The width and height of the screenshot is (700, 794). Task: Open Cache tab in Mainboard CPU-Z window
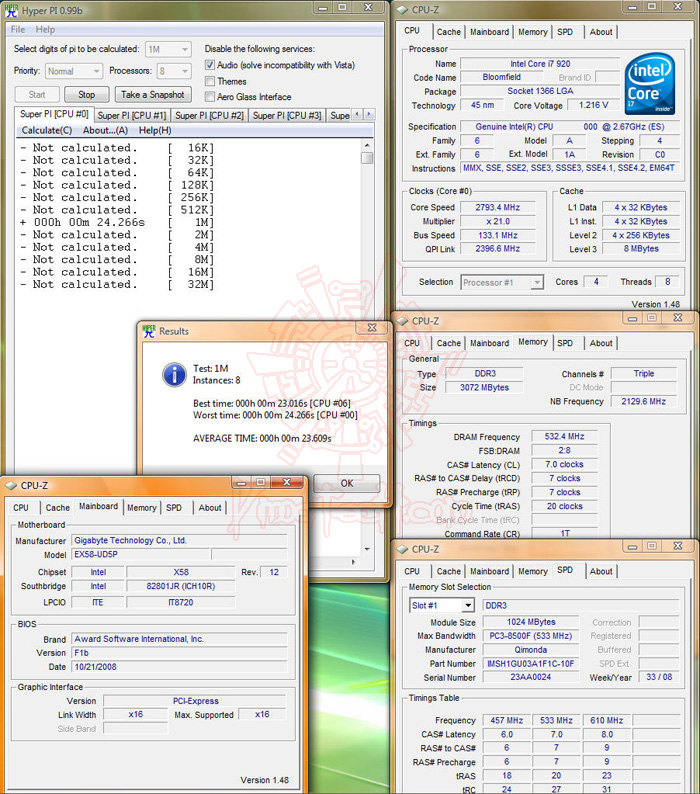point(58,508)
